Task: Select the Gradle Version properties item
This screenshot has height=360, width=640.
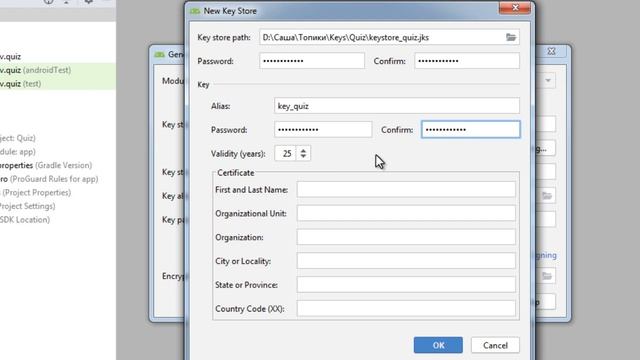Action: click(x=46, y=165)
